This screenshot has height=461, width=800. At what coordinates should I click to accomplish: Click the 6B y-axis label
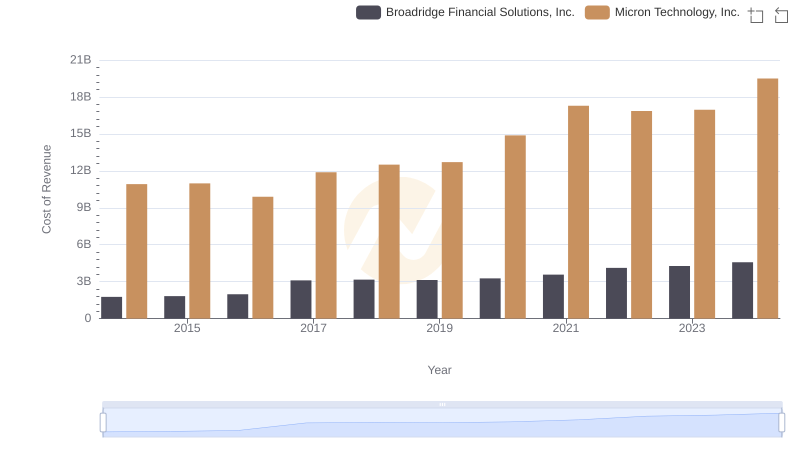pos(84,244)
